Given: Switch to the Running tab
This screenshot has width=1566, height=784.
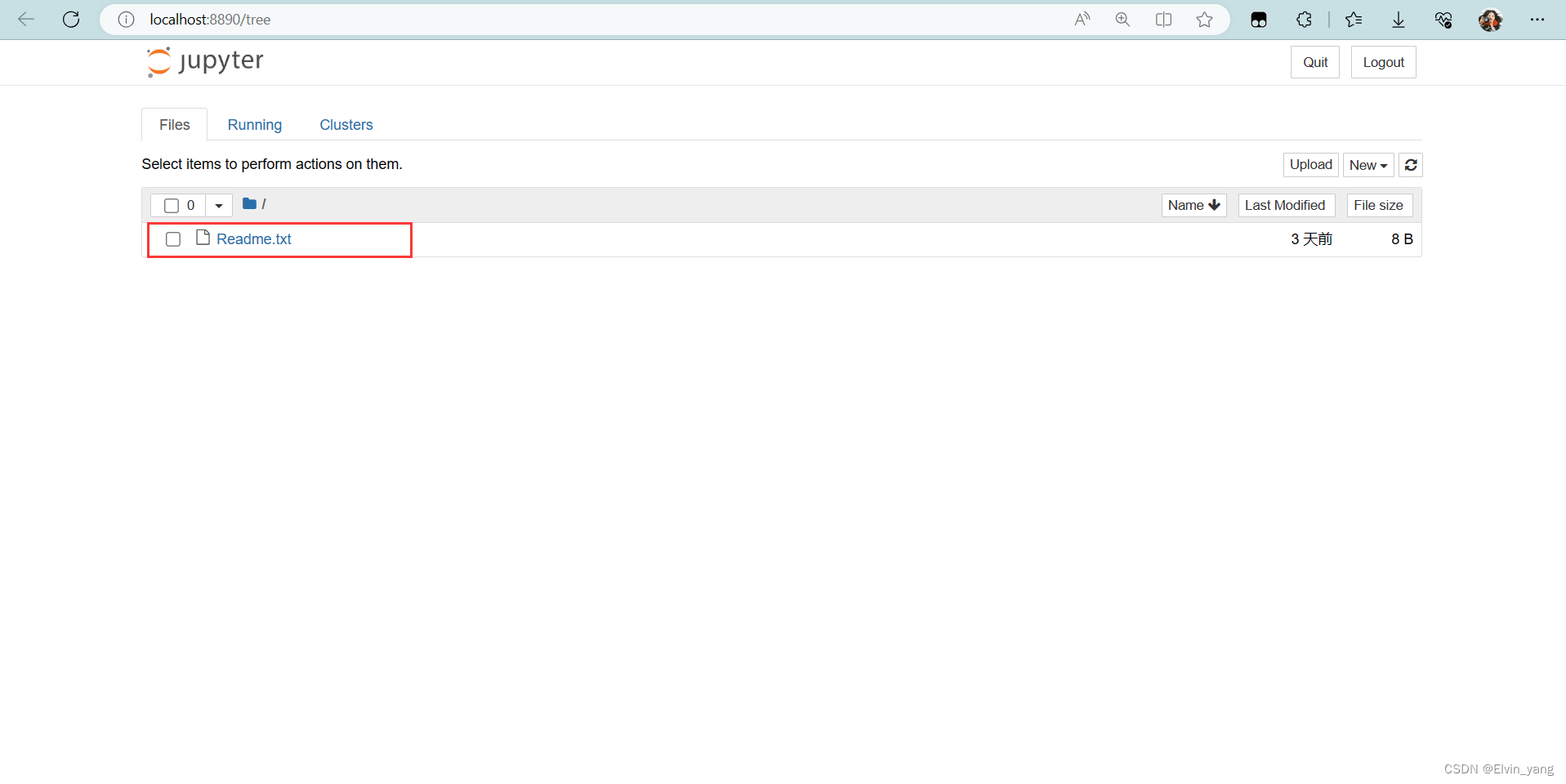Looking at the screenshot, I should tap(254, 124).
